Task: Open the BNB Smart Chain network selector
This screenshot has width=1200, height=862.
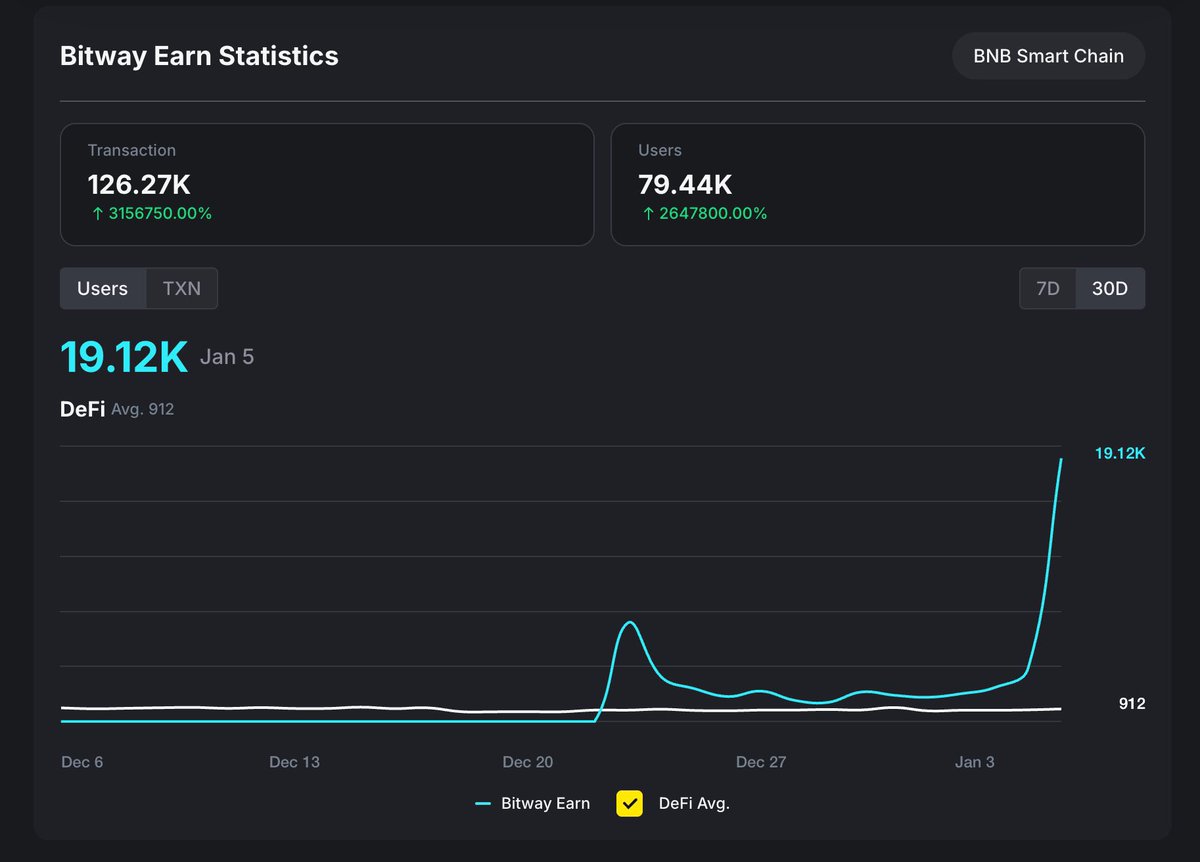Action: pyautogui.click(x=1048, y=56)
